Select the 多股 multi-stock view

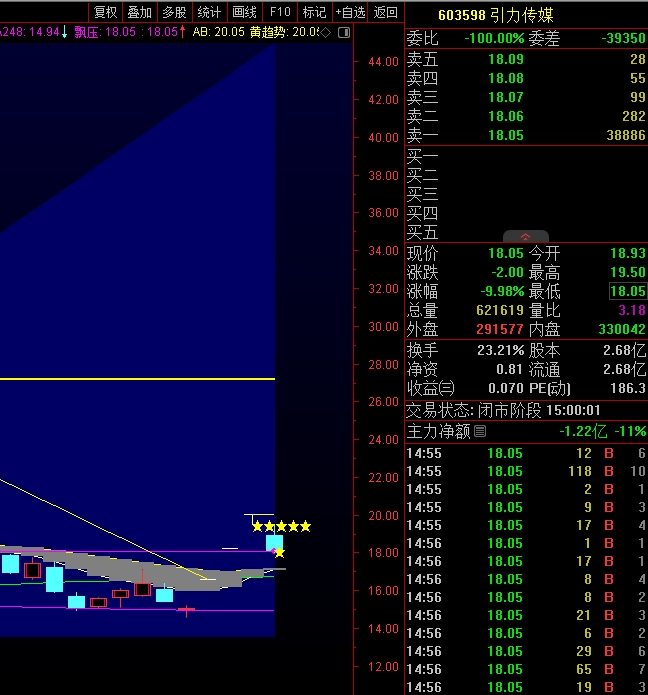pyautogui.click(x=174, y=12)
